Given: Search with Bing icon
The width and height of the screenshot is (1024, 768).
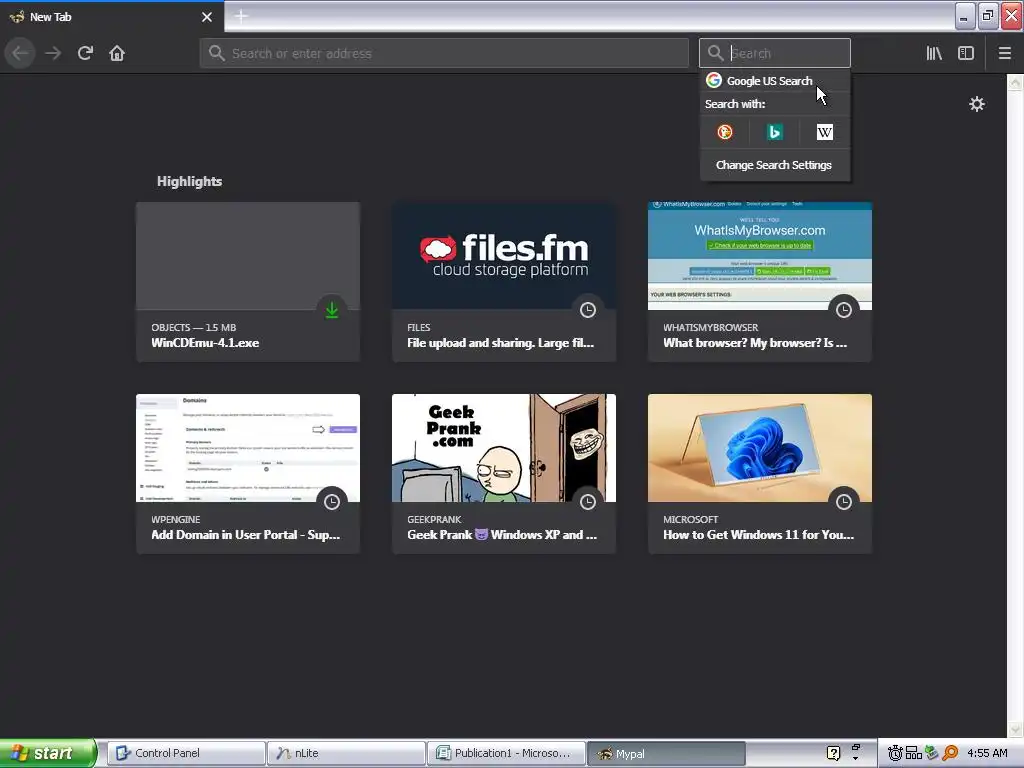Looking at the screenshot, I should pyautogui.click(x=775, y=132).
